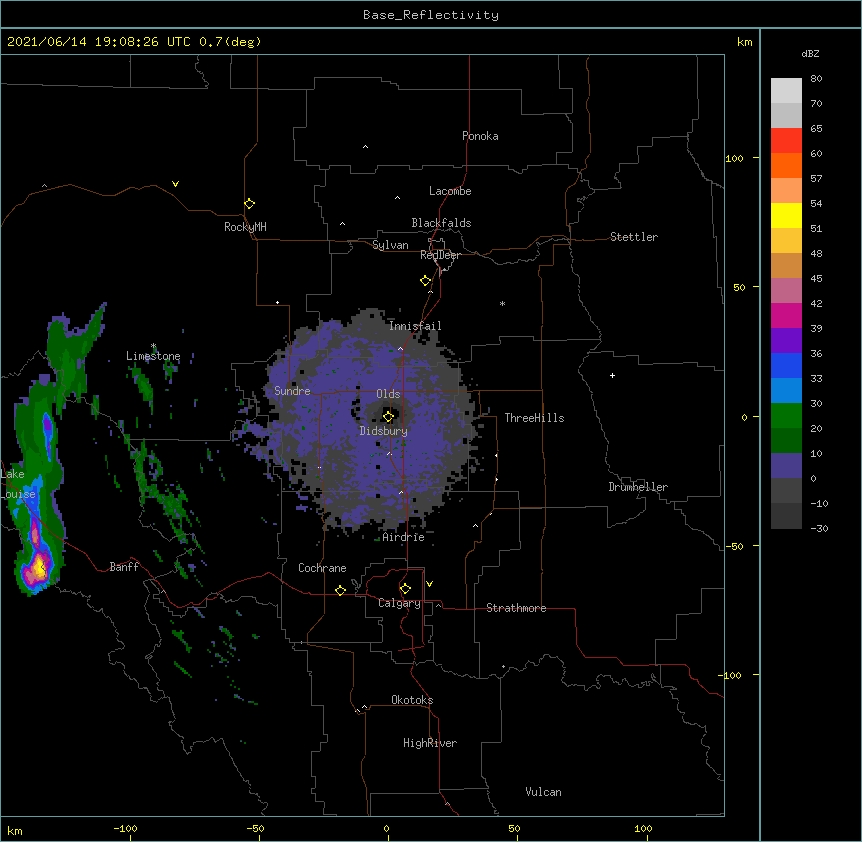862x842 pixels.
Task: Click the Limestone label
Action: (x=153, y=356)
